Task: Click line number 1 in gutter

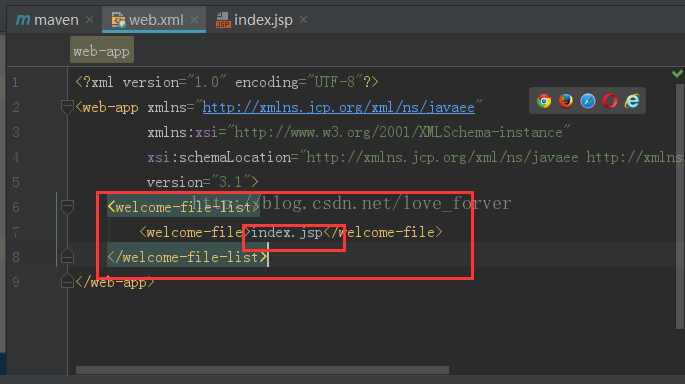Action: coord(16,82)
